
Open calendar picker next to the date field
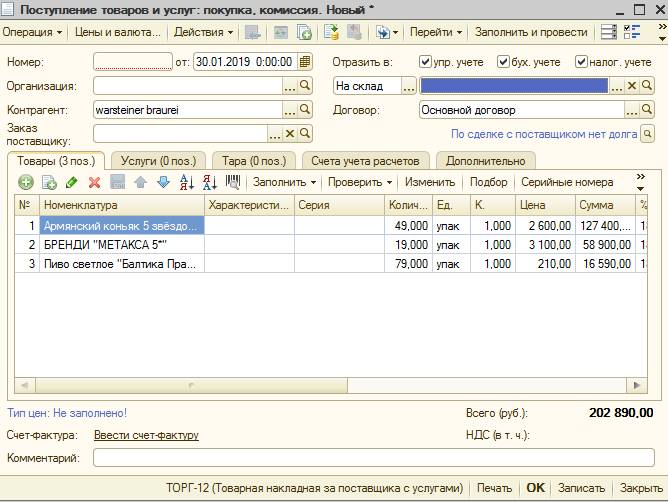click(x=305, y=62)
